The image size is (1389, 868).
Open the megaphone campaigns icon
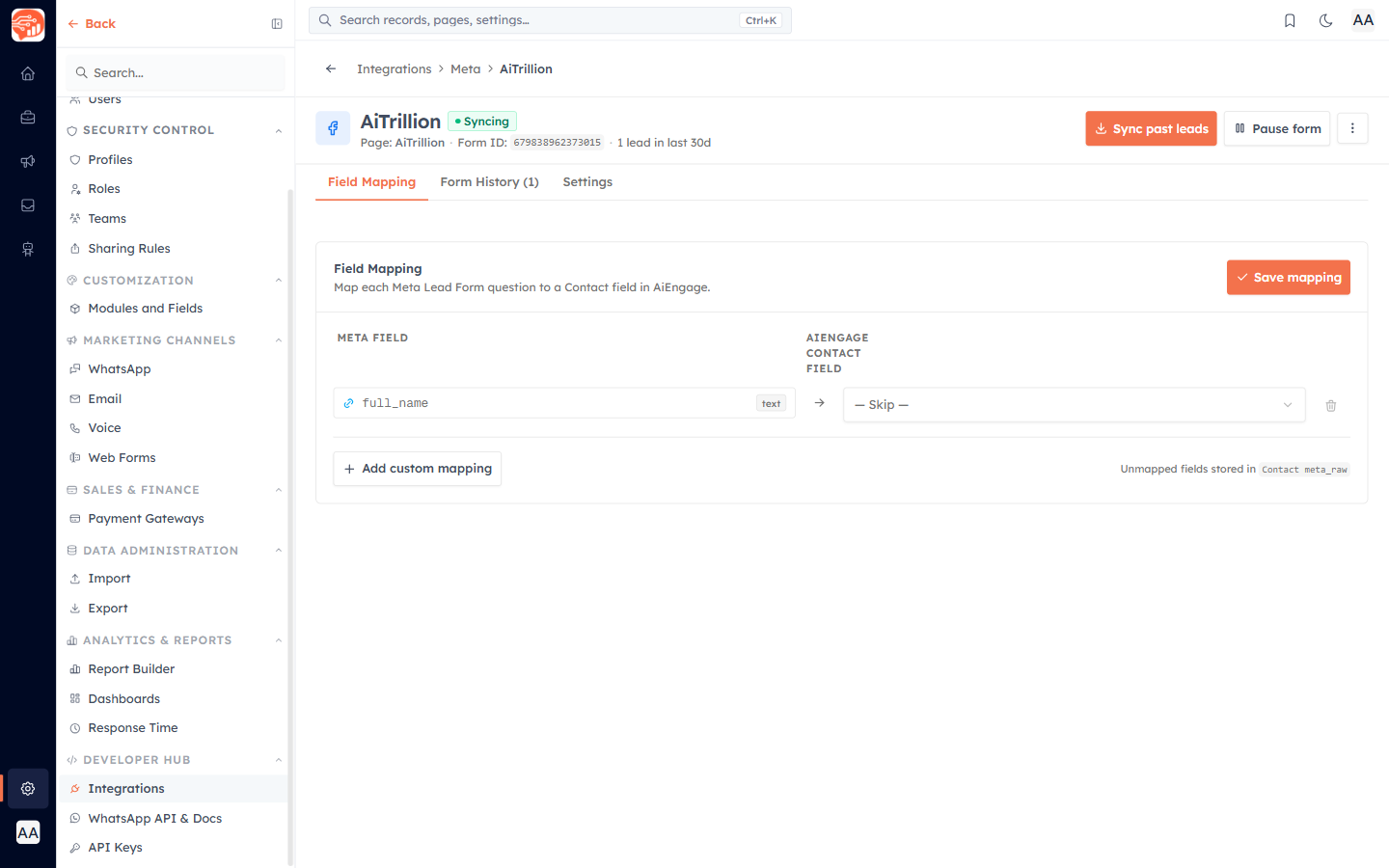point(28,161)
